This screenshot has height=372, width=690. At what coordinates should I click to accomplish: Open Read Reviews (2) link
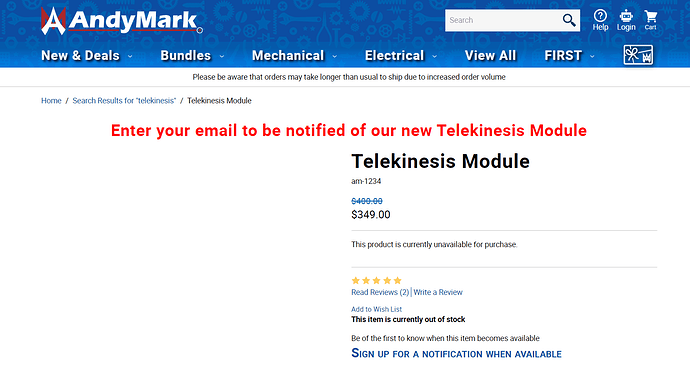point(380,292)
